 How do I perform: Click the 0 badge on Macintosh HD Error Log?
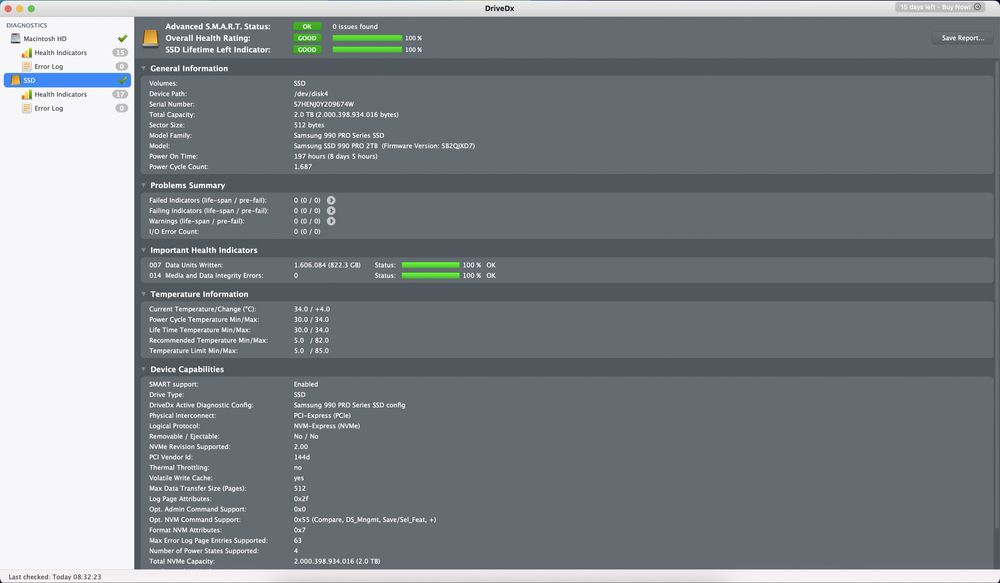click(x=121, y=66)
